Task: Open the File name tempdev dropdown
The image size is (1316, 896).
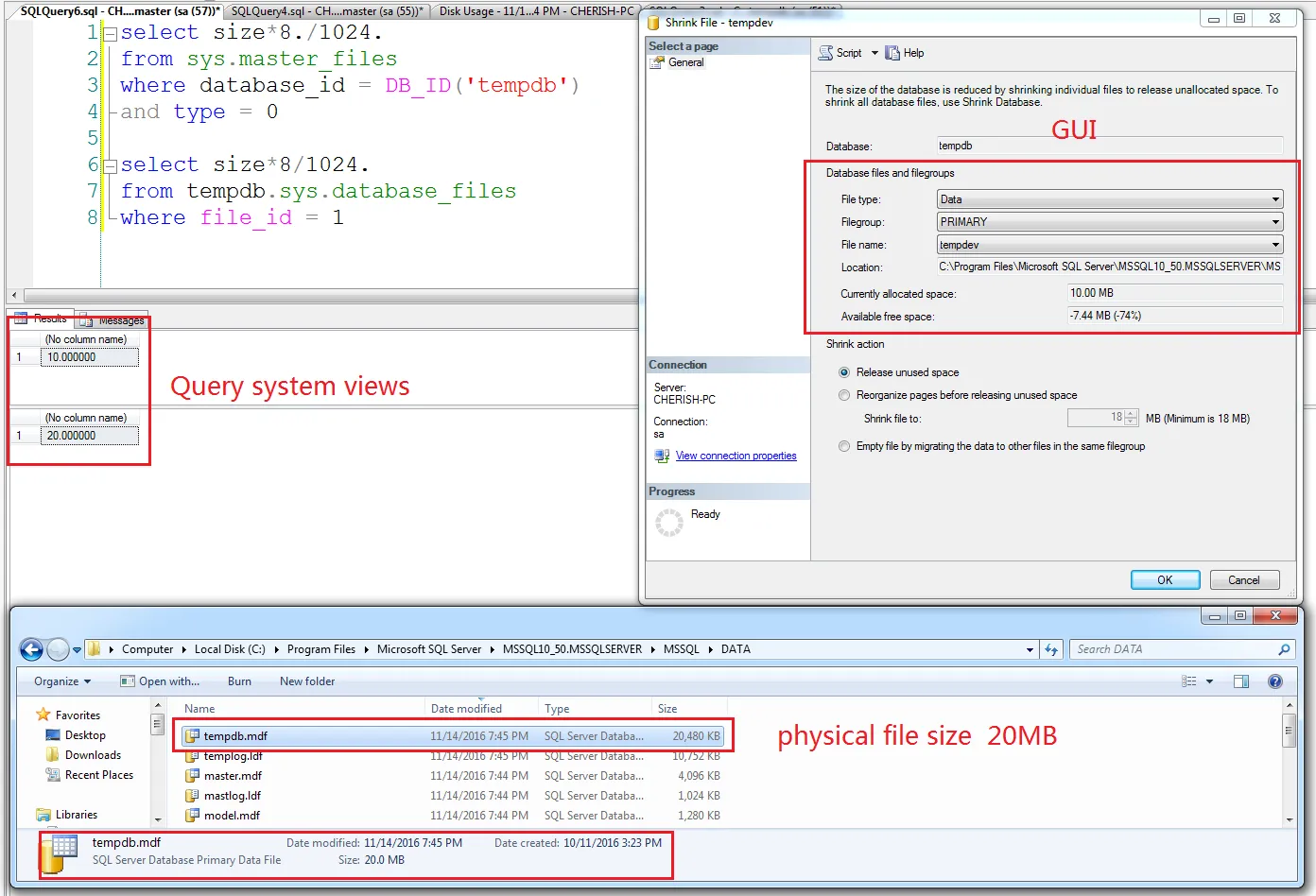Action: click(x=1275, y=245)
